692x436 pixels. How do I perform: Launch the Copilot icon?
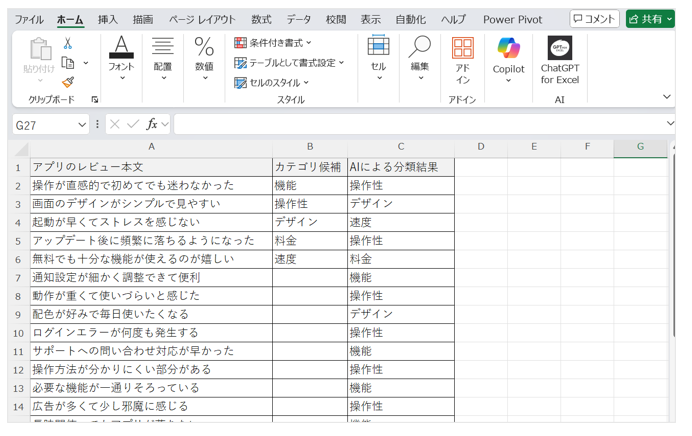coord(508,48)
